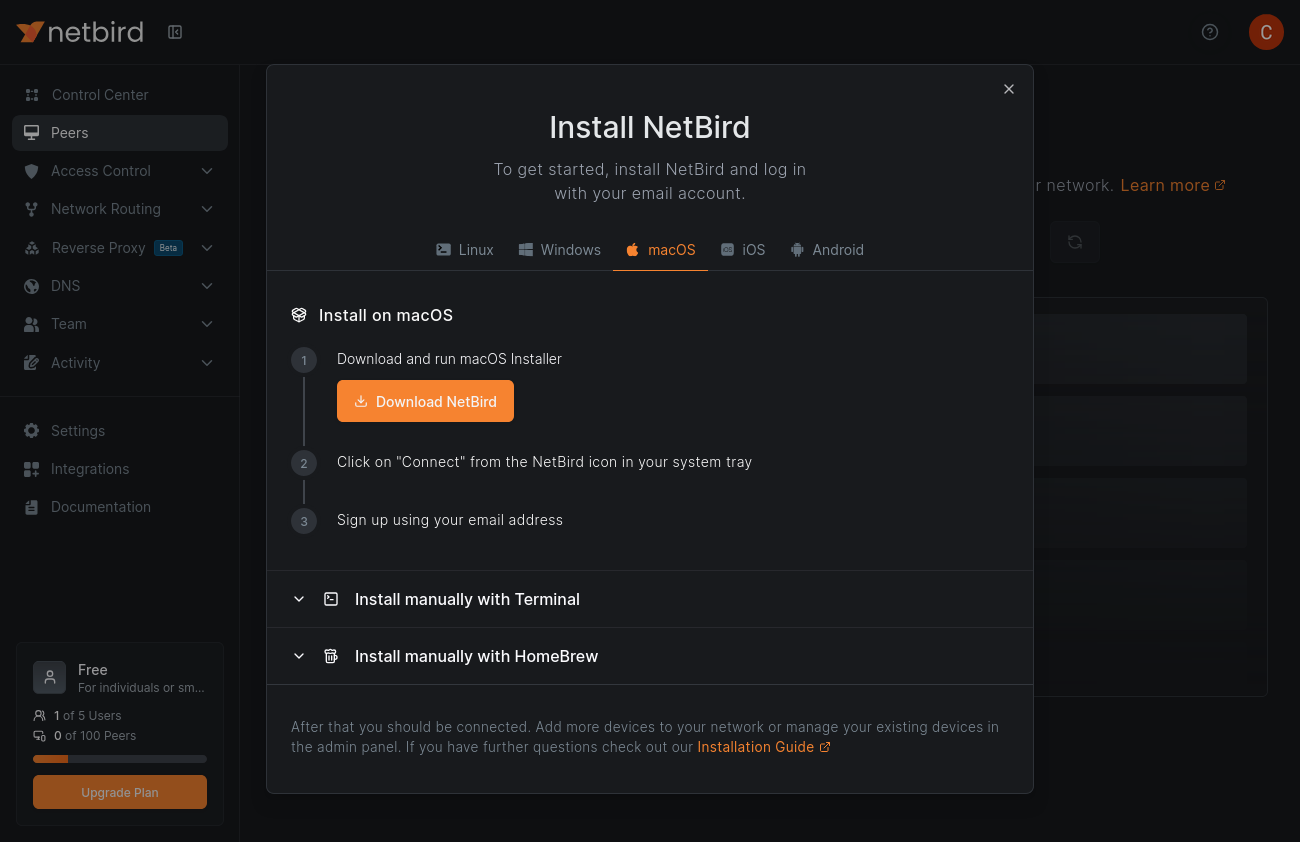Expand Network Routing section
This screenshot has width=1300, height=842.
[x=120, y=209]
